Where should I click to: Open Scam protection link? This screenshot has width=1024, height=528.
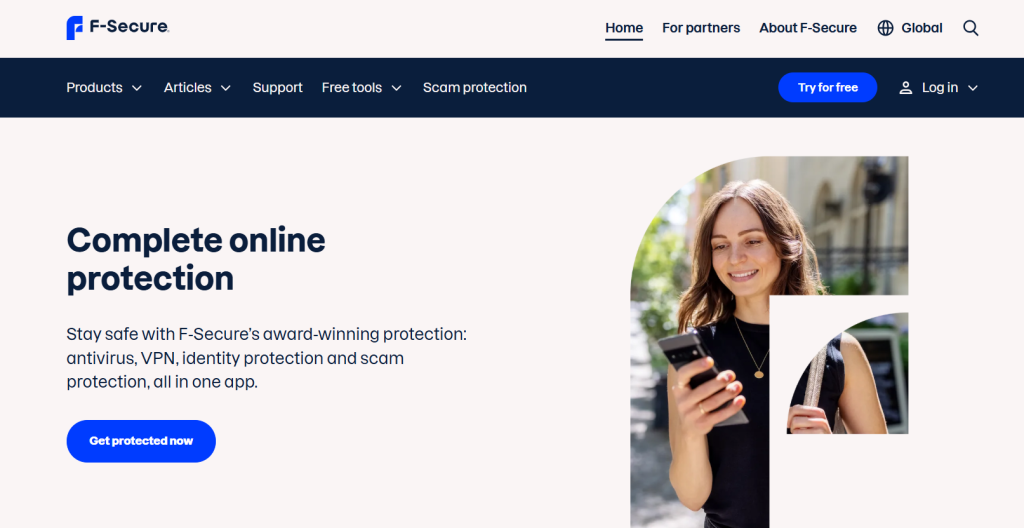[x=475, y=88]
